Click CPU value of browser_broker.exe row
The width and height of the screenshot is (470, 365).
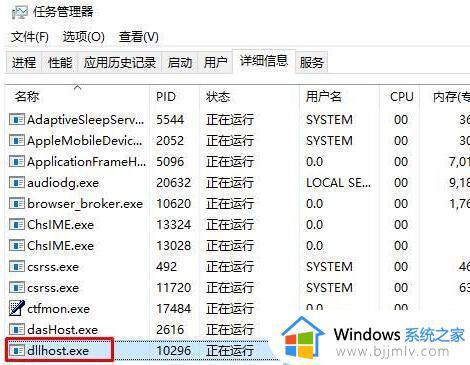point(401,203)
